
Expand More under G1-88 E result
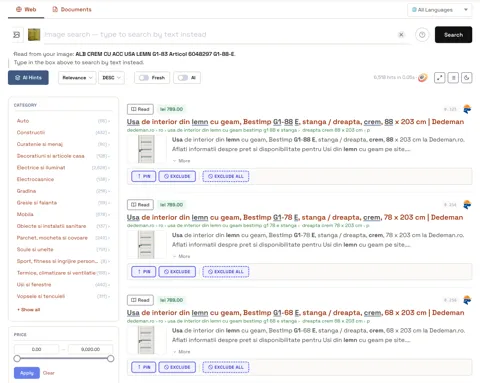coord(182,161)
